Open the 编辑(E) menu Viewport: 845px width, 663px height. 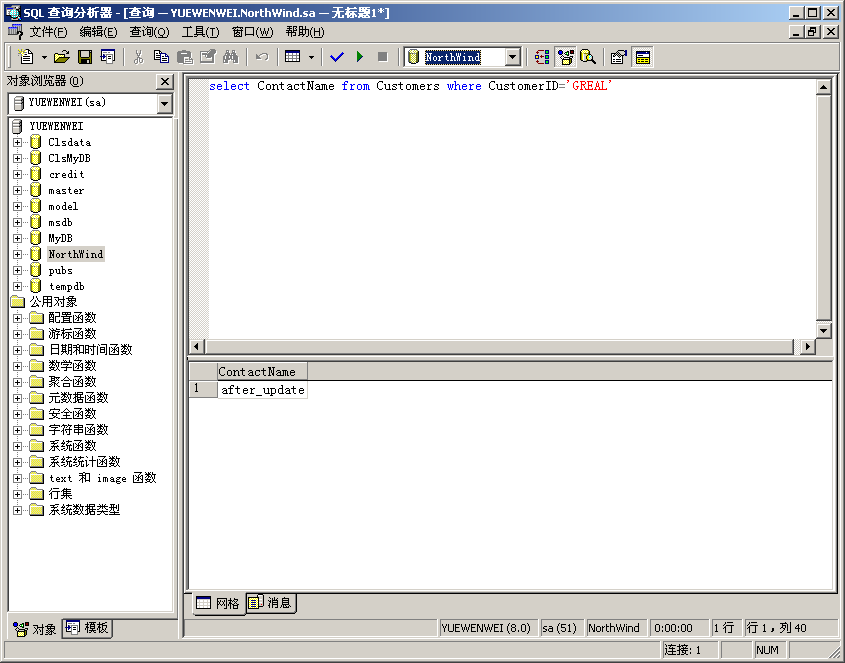tap(98, 32)
